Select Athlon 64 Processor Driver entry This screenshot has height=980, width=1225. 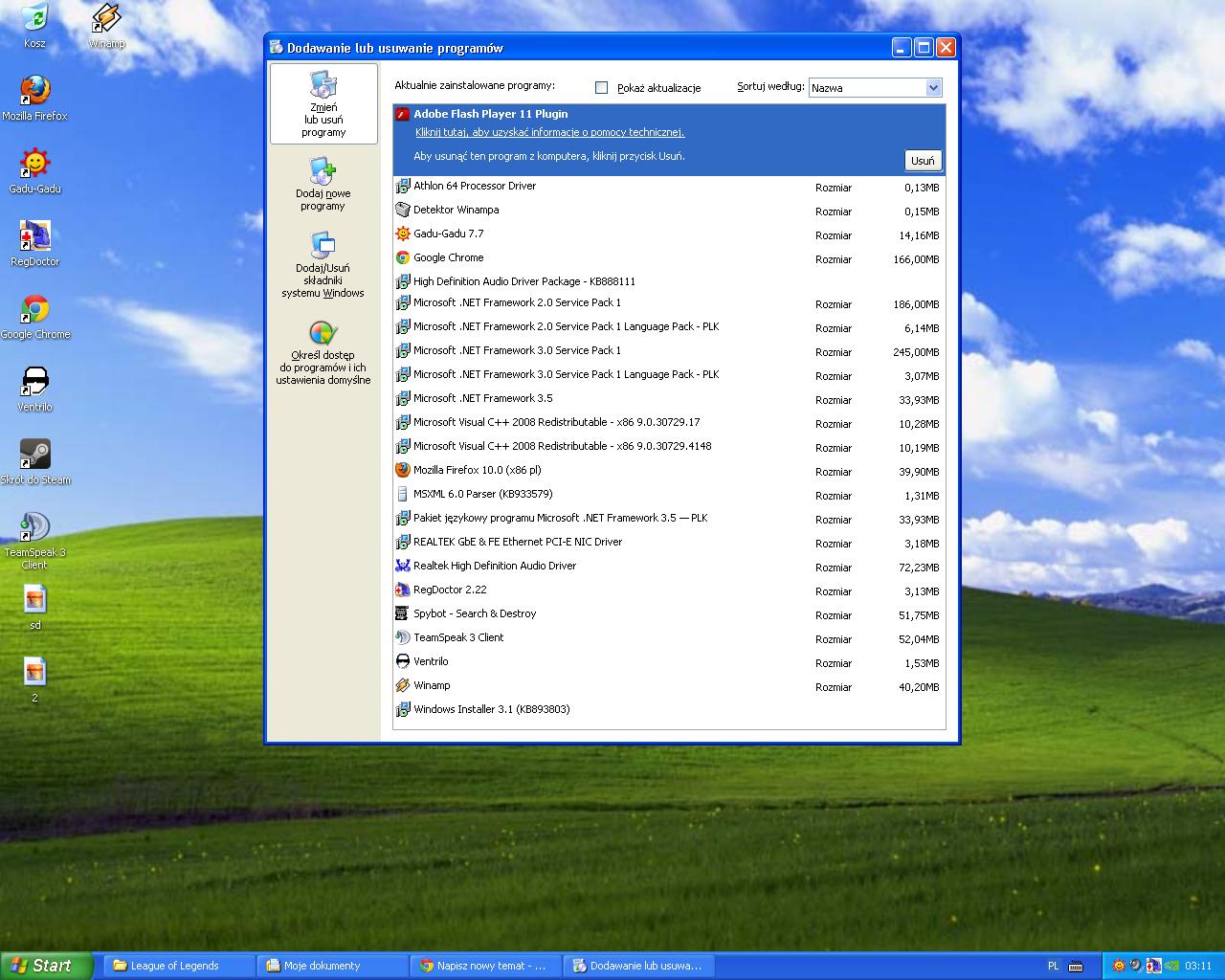[669, 187]
